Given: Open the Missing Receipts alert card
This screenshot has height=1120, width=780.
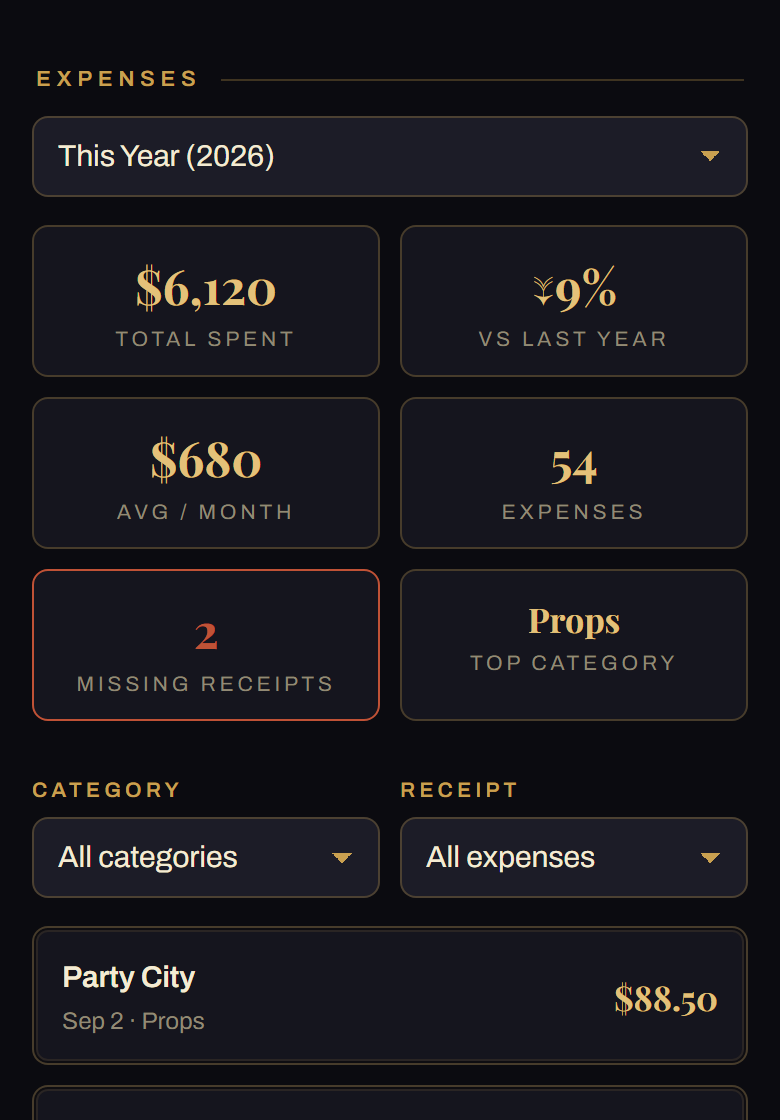Looking at the screenshot, I should 206,645.
